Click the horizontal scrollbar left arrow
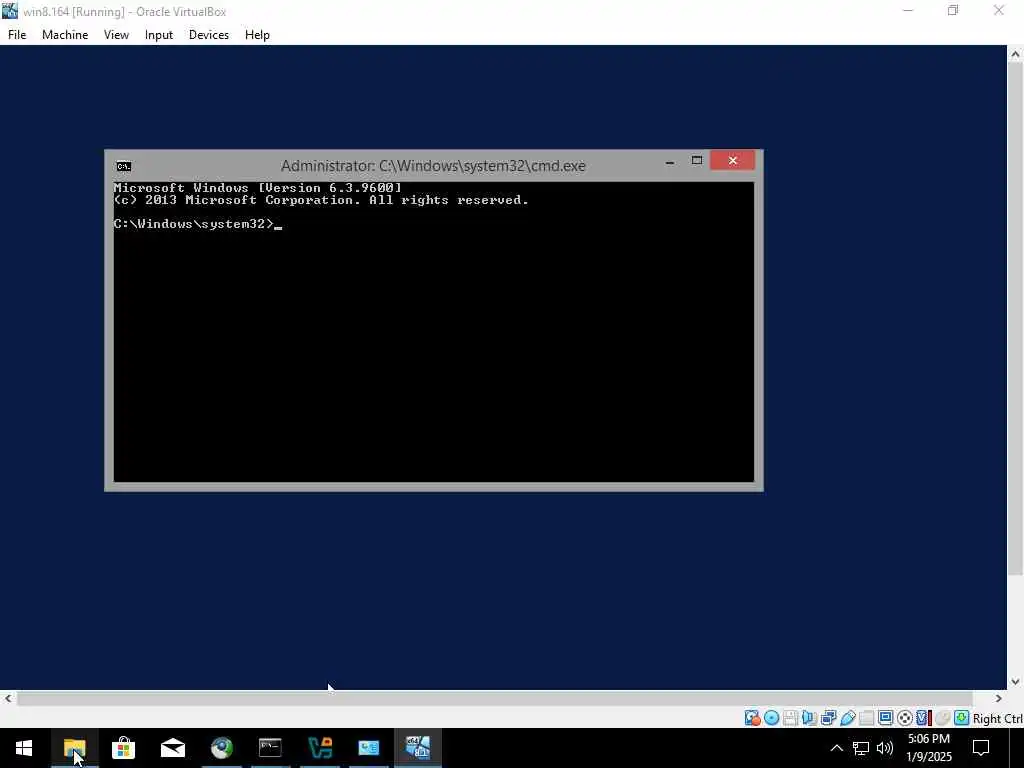 pyautogui.click(x=8, y=698)
